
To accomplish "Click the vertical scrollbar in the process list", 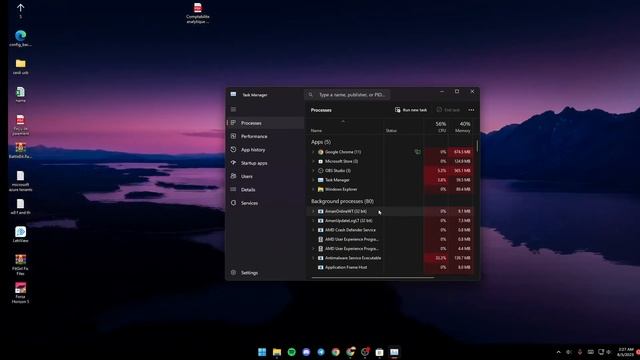I will pyautogui.click(x=477, y=146).
